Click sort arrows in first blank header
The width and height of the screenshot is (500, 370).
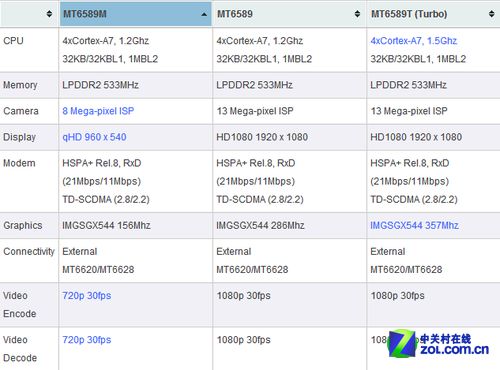(49, 14)
